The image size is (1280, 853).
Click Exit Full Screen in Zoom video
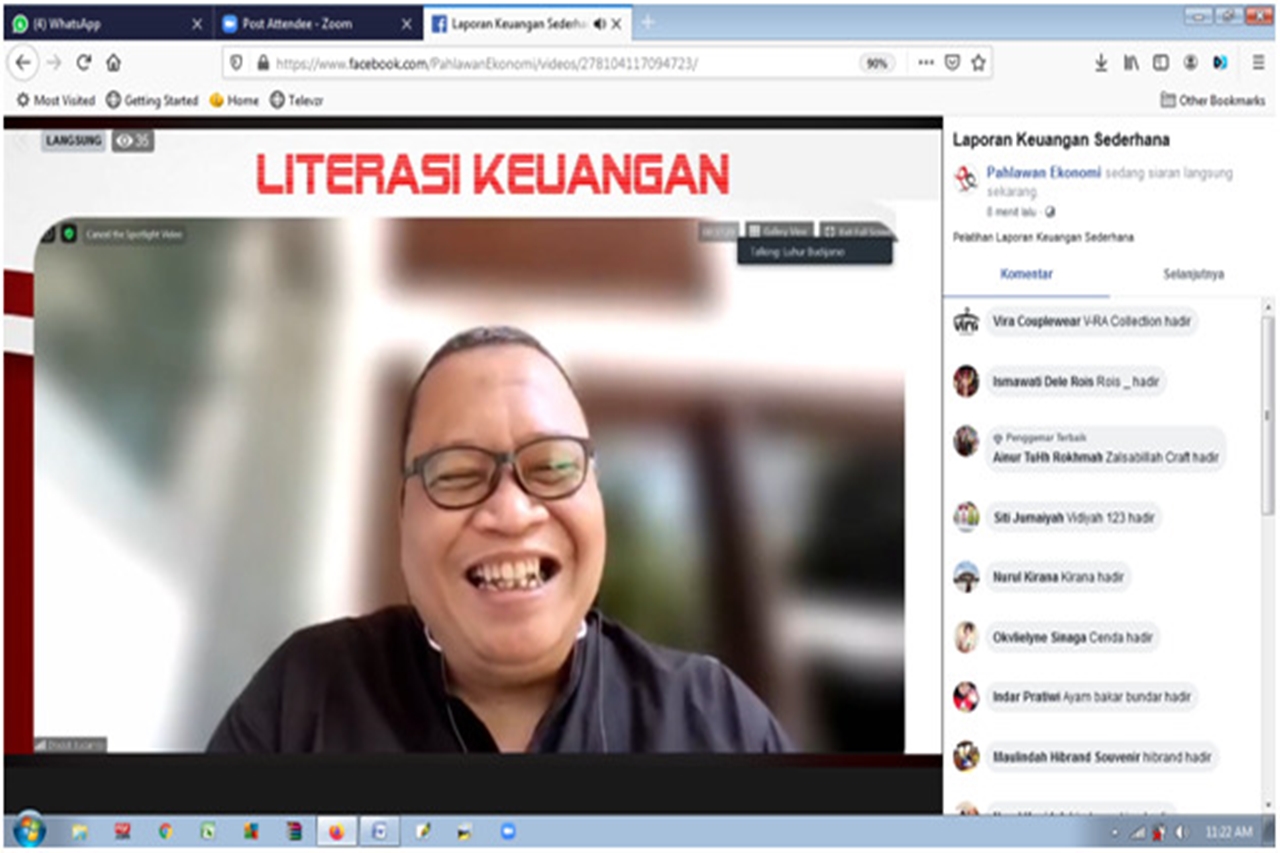856,231
